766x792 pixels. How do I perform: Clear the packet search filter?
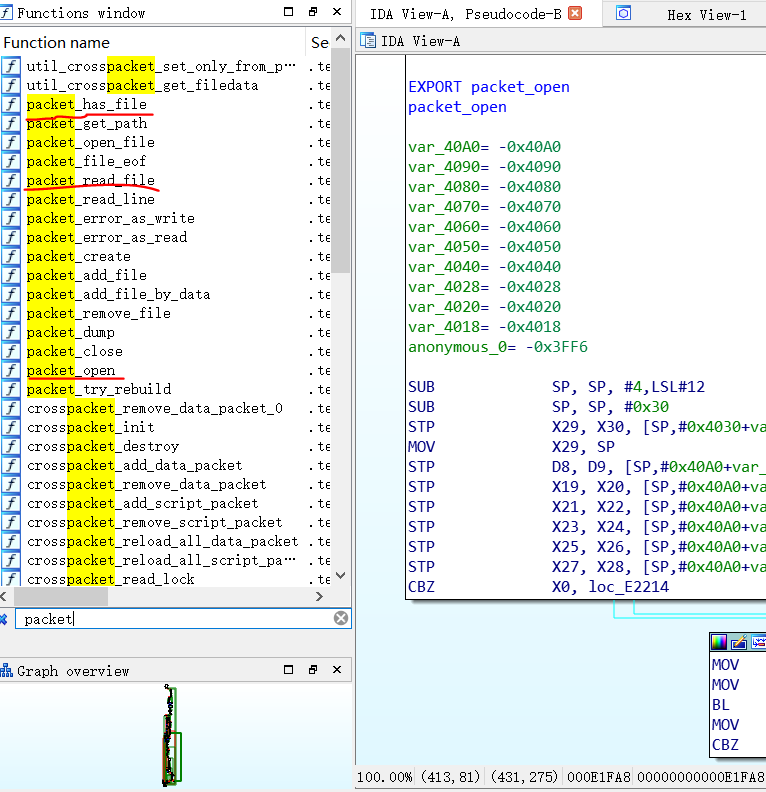(341, 619)
